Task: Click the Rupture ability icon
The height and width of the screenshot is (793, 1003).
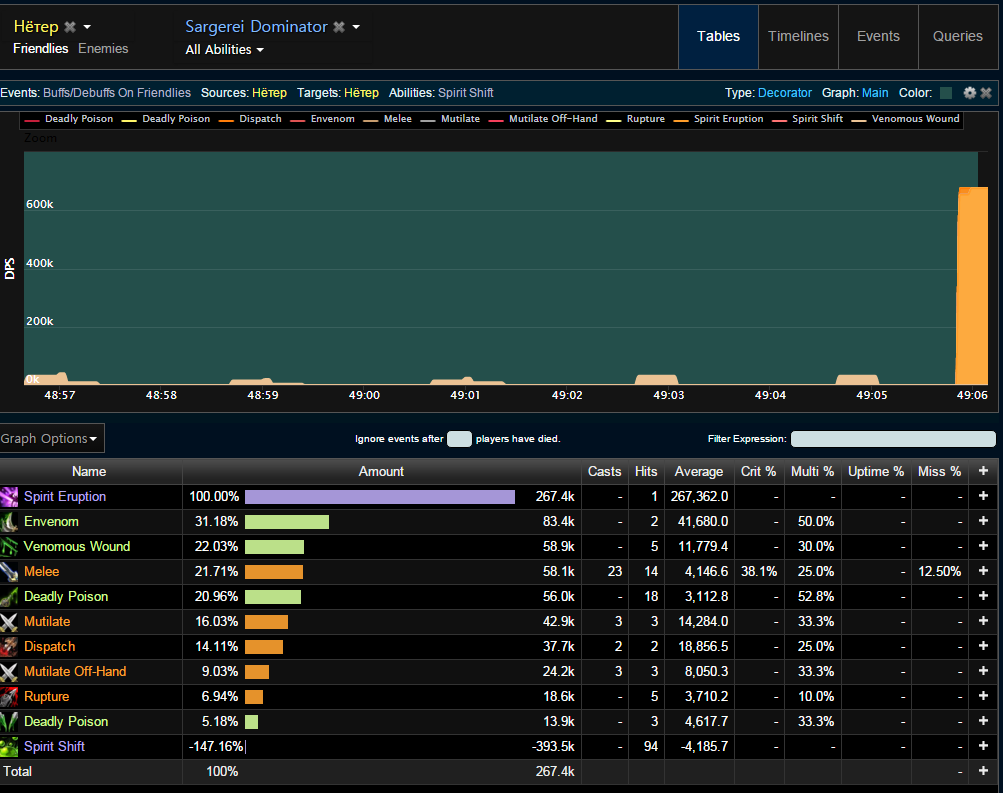Action: (10, 696)
